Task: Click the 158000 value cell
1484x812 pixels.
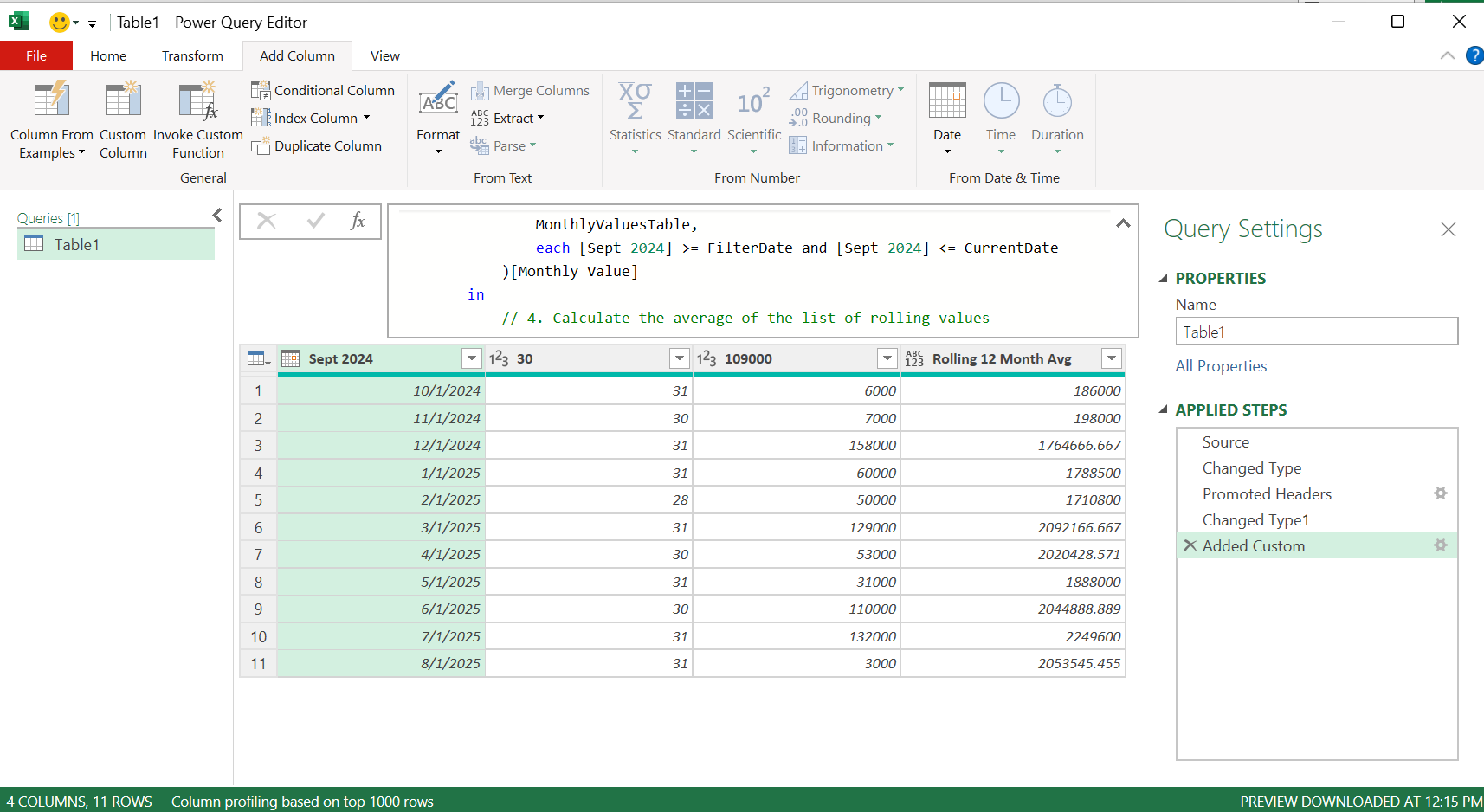Action: coord(797,445)
